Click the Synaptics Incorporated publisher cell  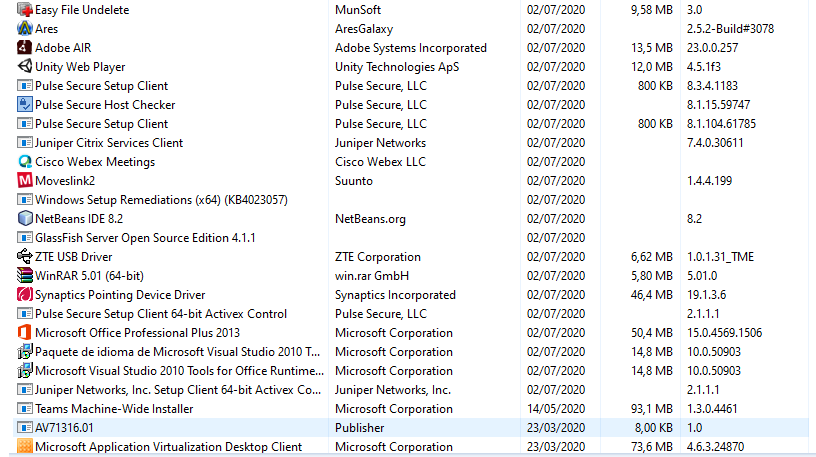point(396,295)
